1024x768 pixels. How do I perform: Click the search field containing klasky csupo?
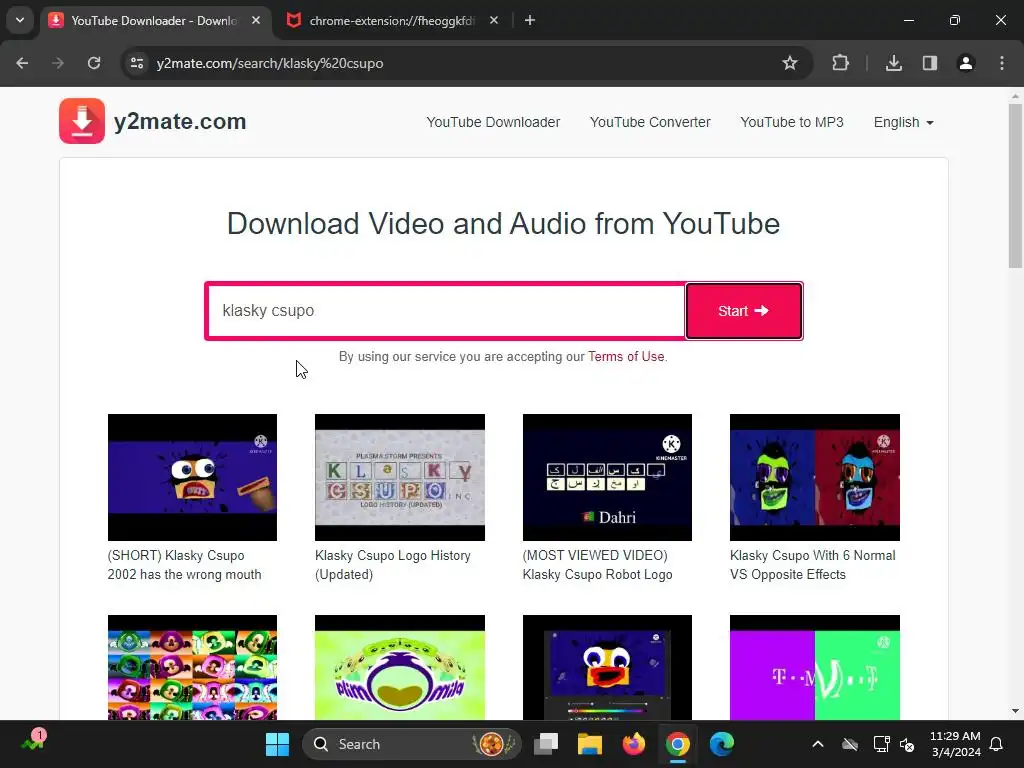point(446,311)
